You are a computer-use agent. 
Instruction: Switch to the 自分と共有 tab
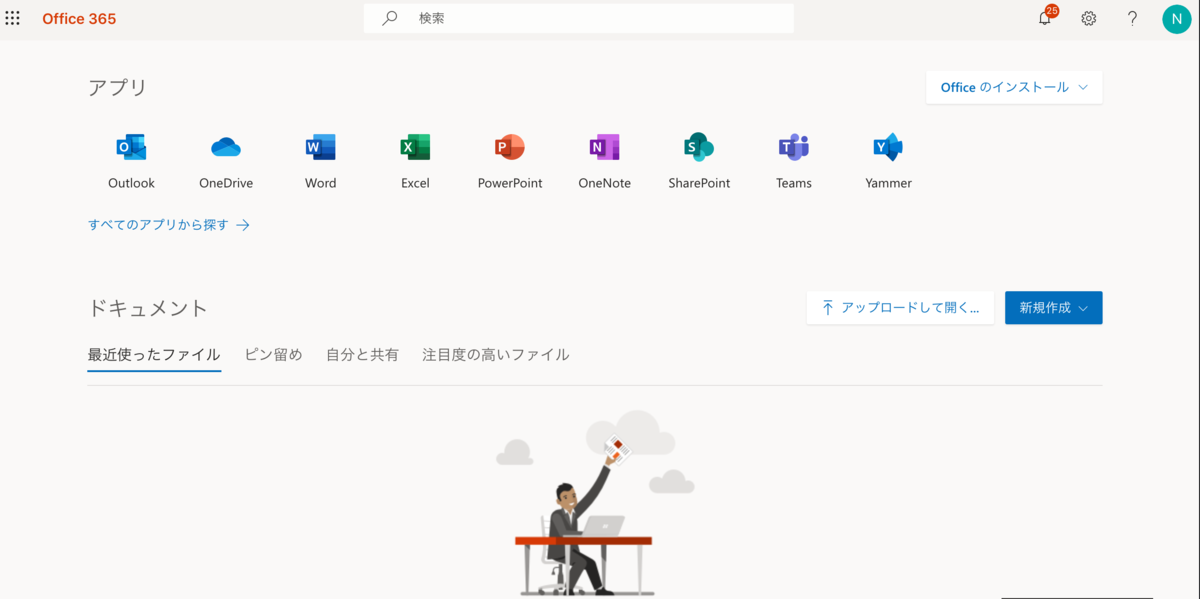(x=362, y=355)
